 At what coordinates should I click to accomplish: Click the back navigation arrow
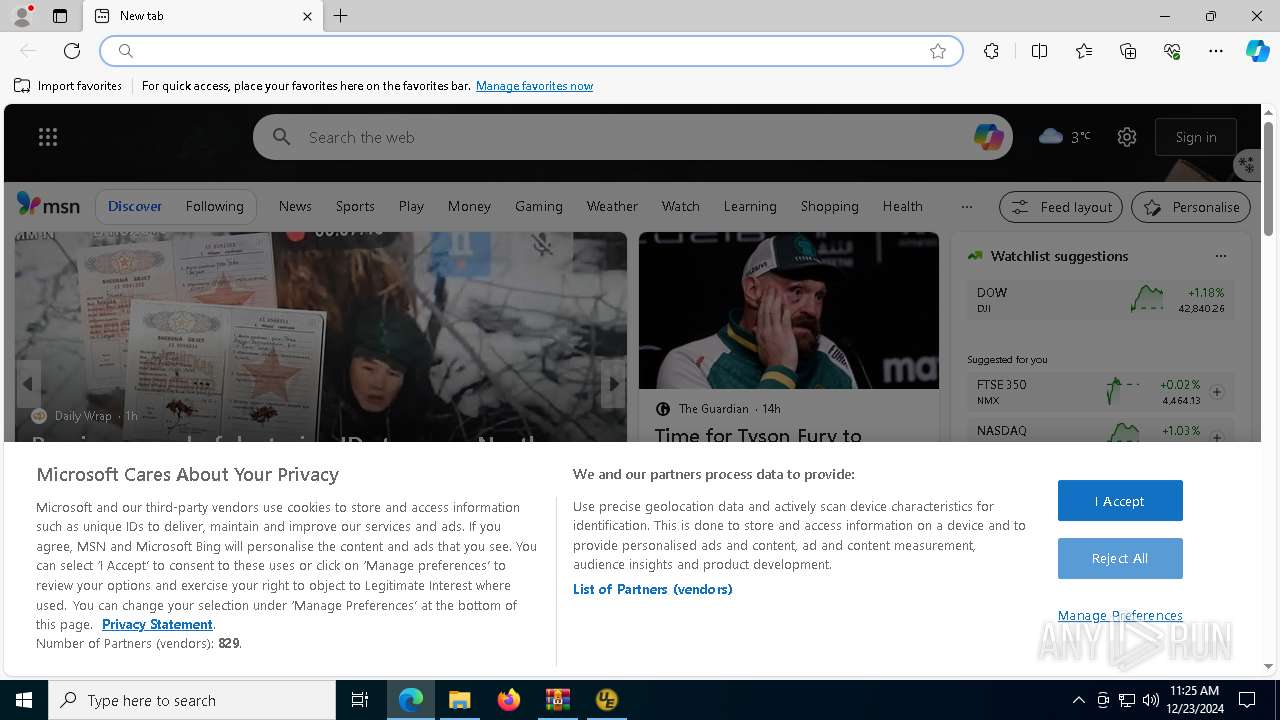28,51
